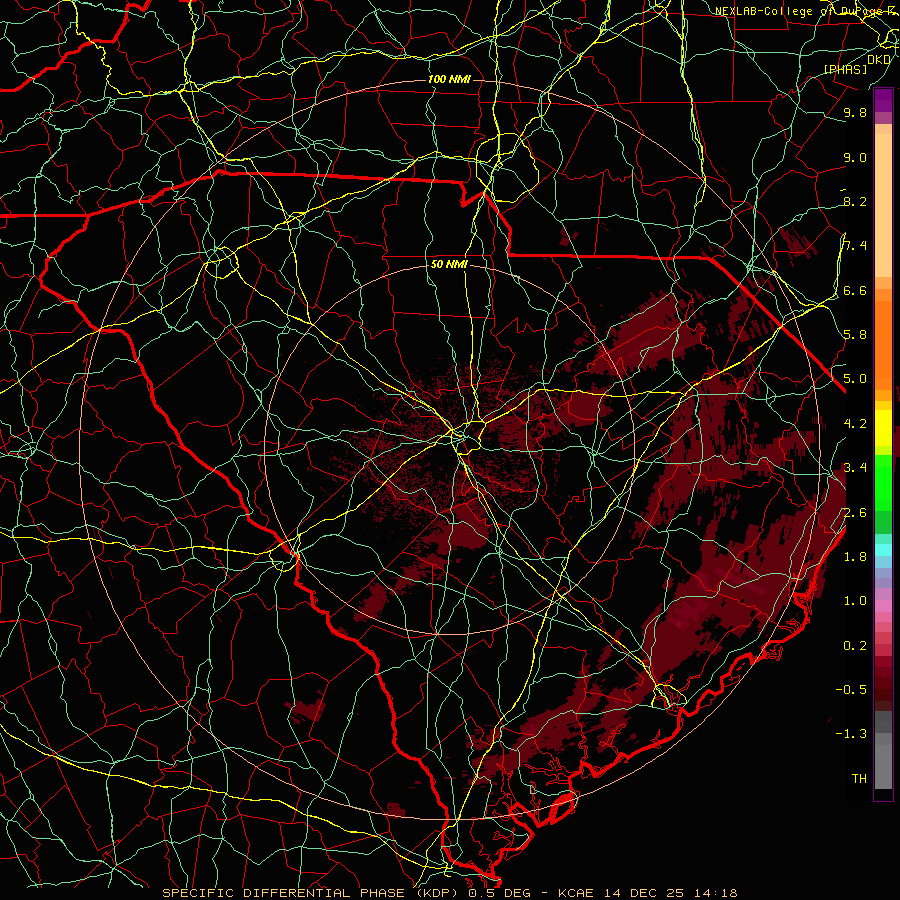This screenshot has height=900, width=900.
Task: Click the 3.4 legend value
Action: tap(855, 468)
